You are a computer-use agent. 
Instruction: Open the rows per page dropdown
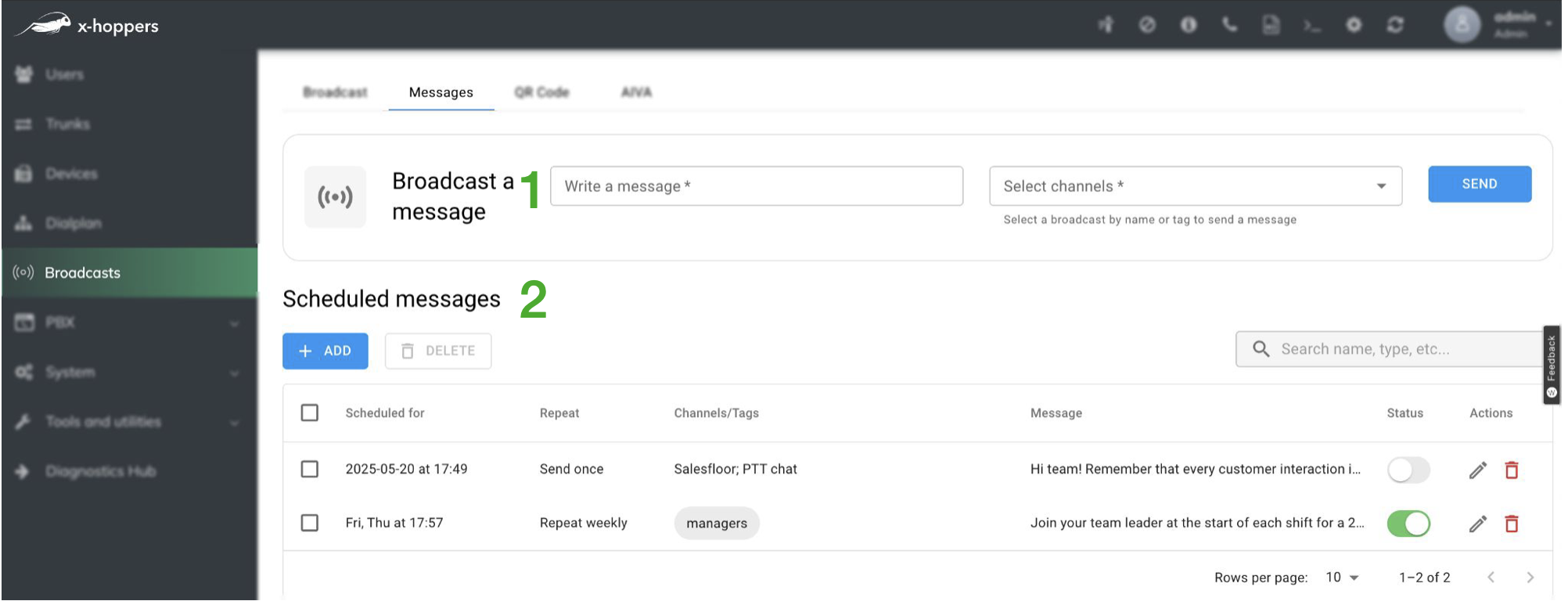pyautogui.click(x=1342, y=578)
